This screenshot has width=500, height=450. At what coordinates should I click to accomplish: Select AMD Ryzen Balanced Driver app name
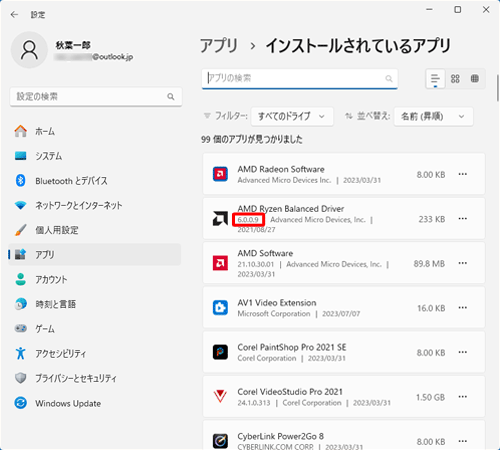[291, 209]
